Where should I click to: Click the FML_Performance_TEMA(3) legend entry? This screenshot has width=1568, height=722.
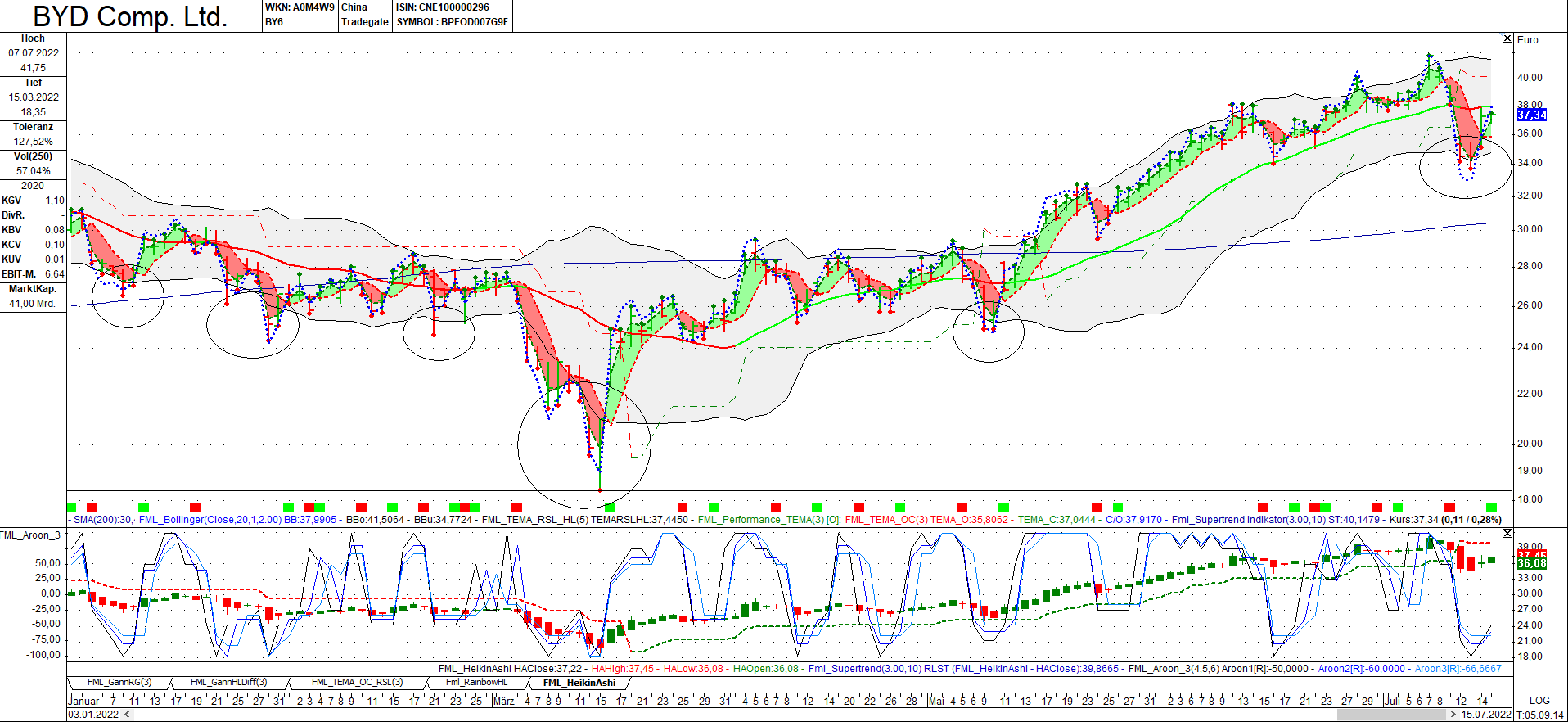coord(768,520)
